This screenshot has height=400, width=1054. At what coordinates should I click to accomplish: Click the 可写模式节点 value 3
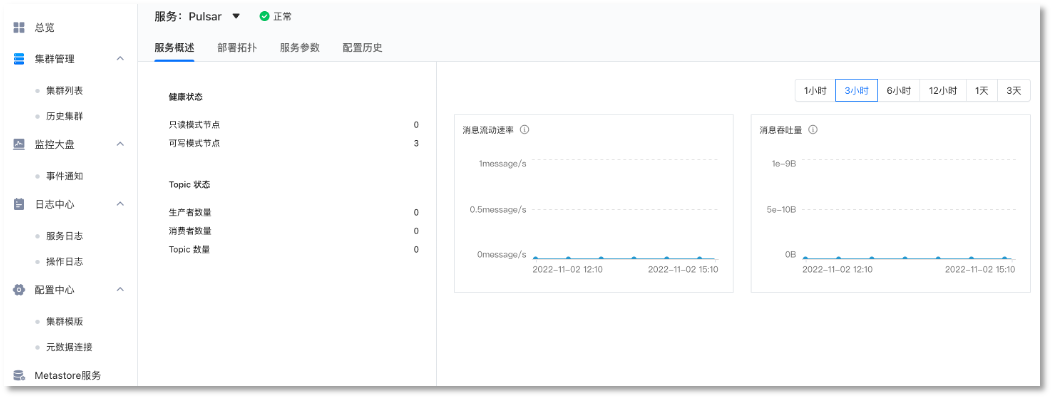416,143
